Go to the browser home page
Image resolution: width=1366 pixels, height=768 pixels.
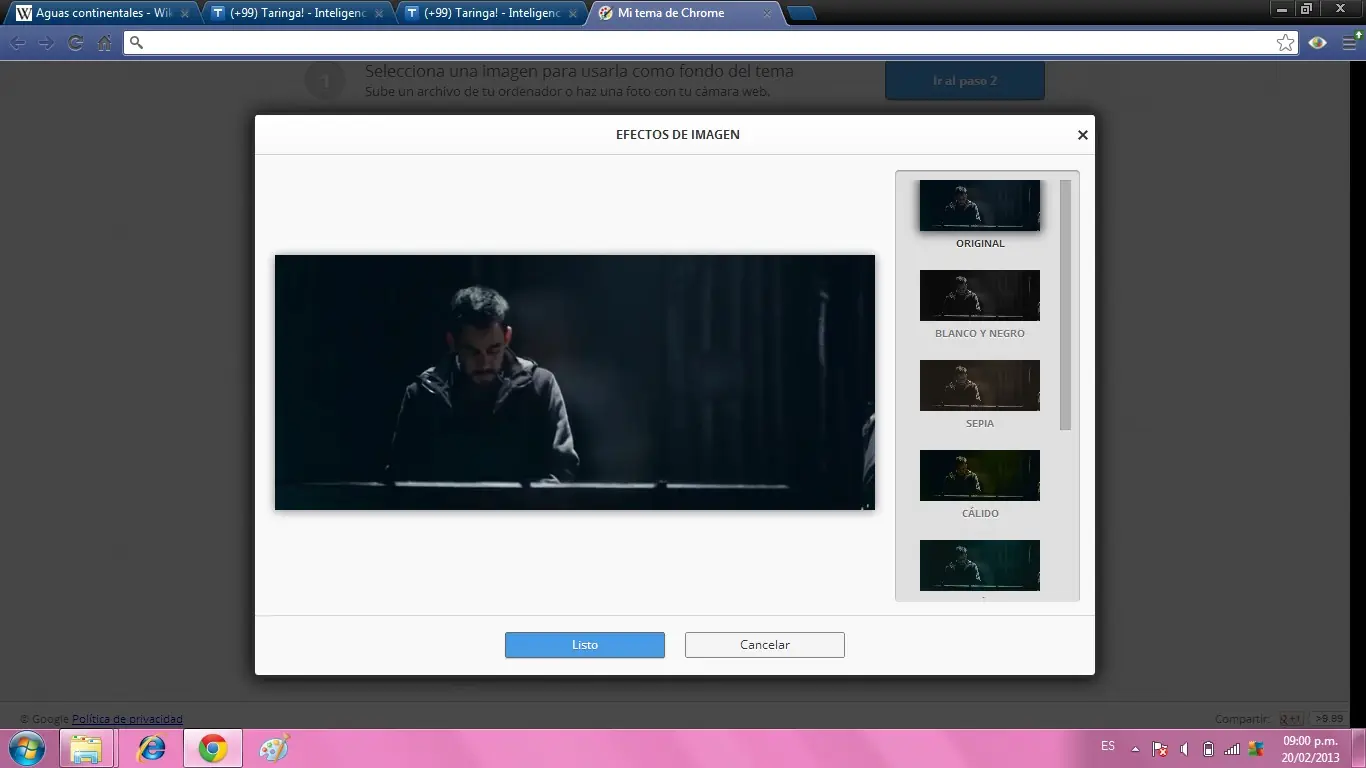click(x=104, y=43)
